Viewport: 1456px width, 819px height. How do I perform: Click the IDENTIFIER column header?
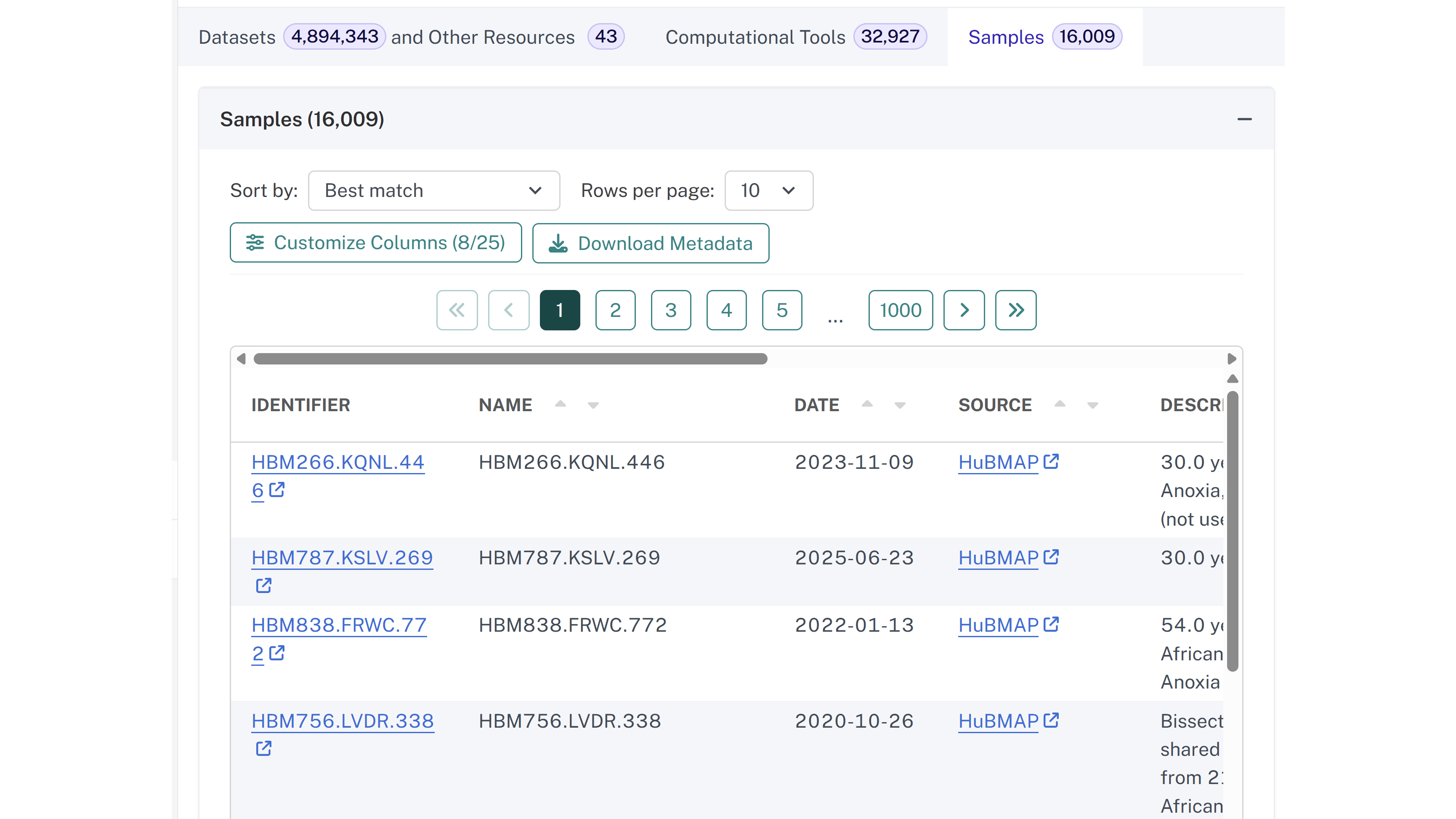(300, 405)
